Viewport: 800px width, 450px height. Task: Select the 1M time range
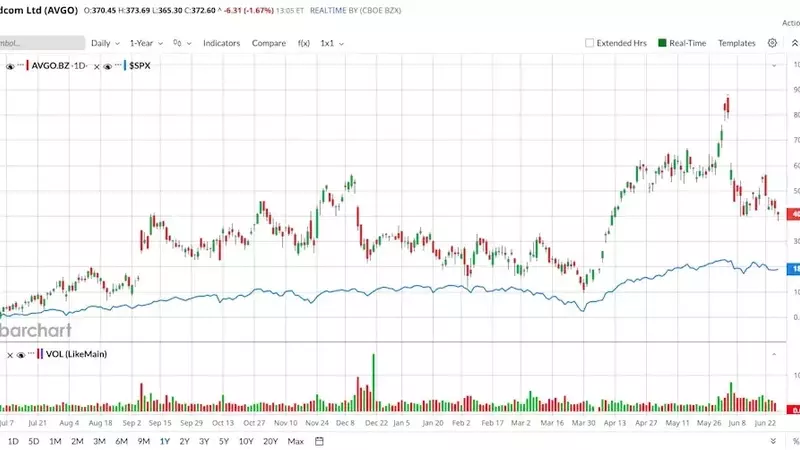coord(55,441)
